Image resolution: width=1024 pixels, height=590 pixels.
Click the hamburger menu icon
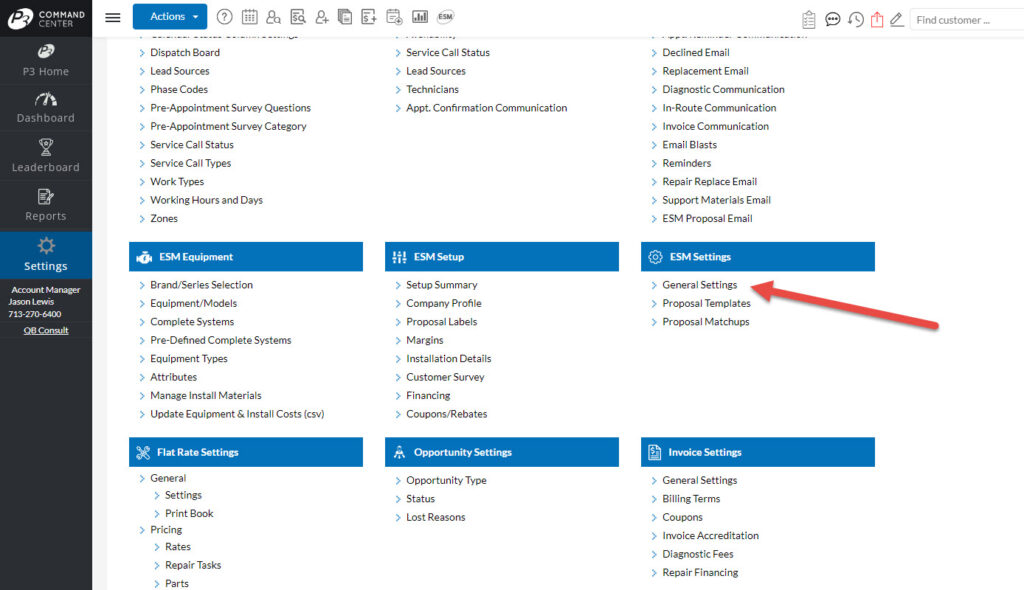point(113,17)
